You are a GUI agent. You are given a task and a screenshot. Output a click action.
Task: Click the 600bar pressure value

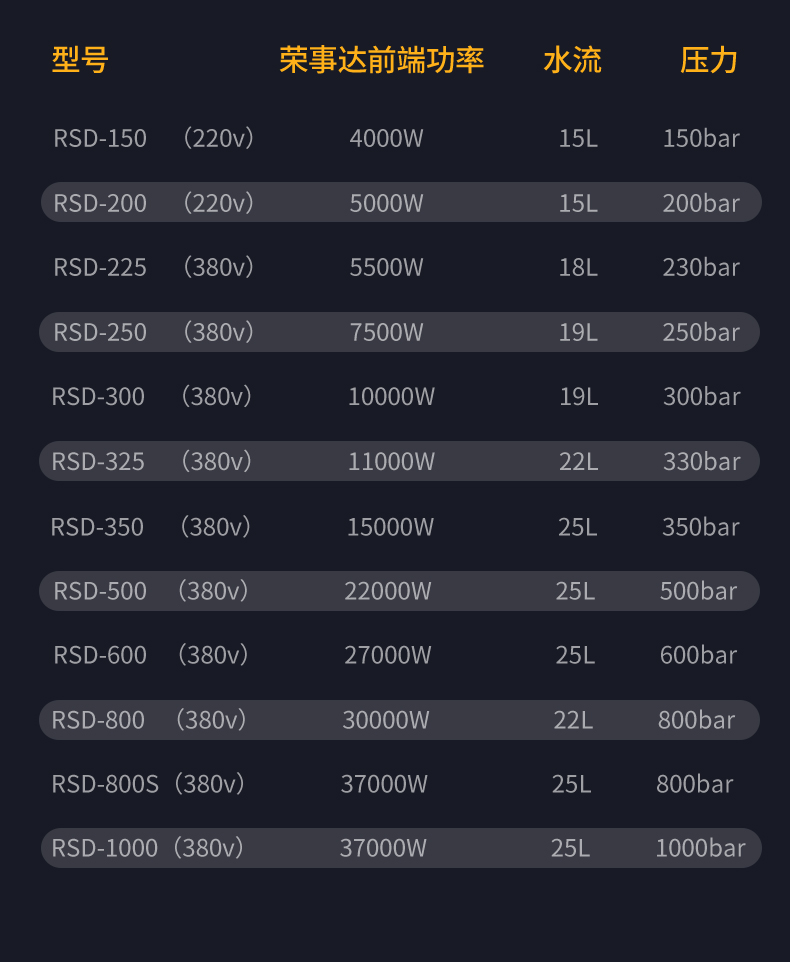click(x=699, y=655)
